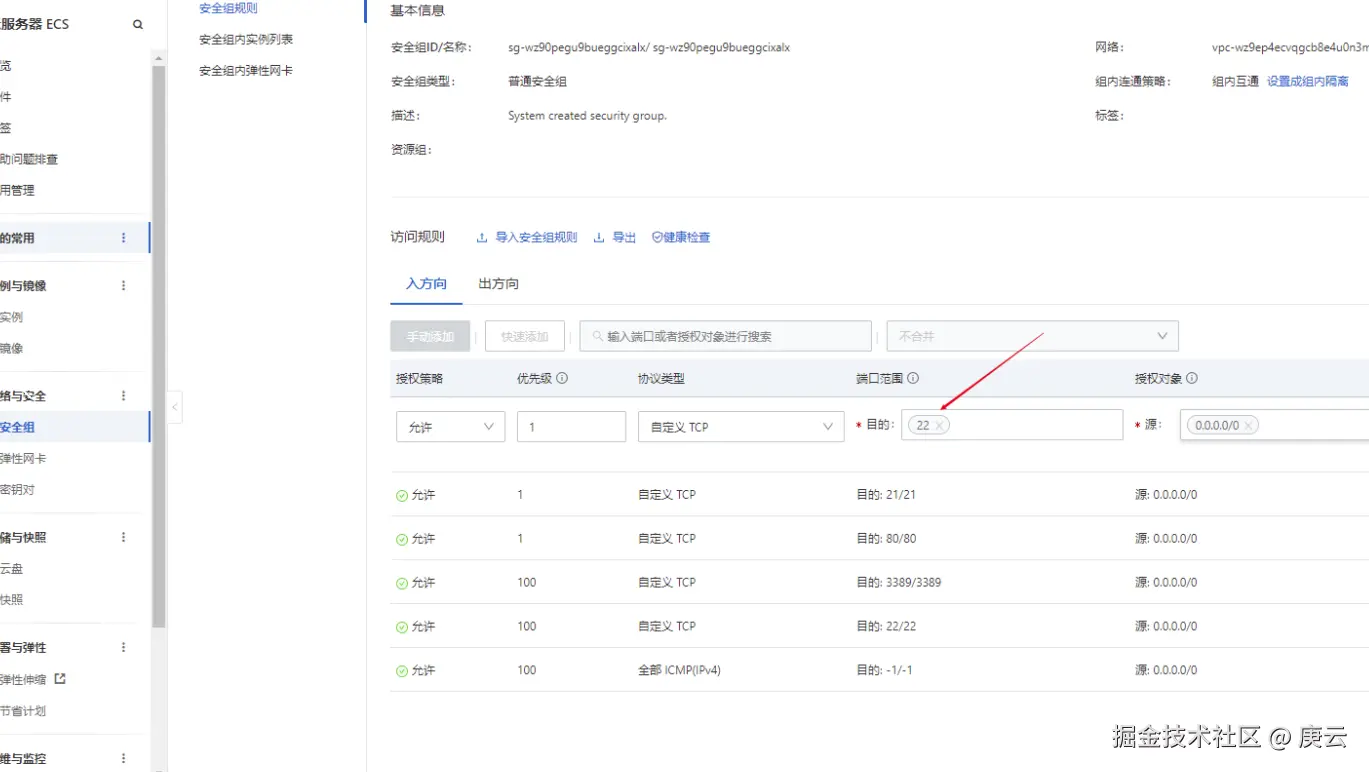Viewport: 1369px width, 772px height.
Task: Click the import icon of 导入安全组规则
Action: (x=482, y=238)
